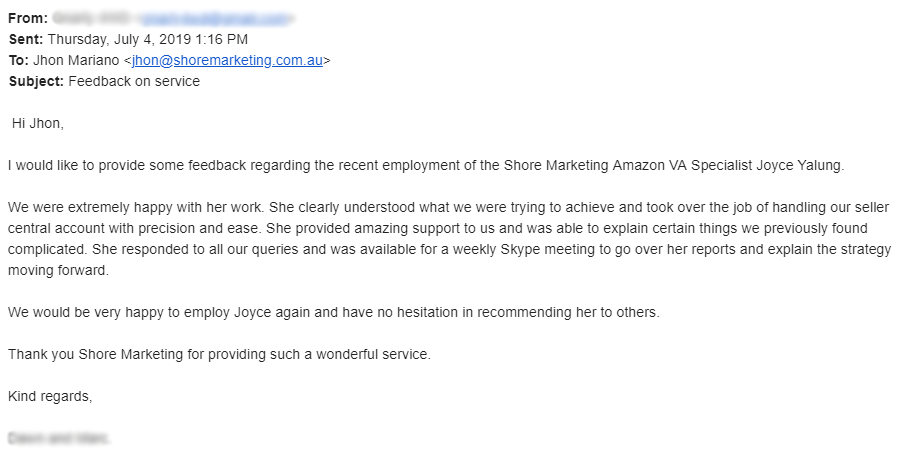
Task: Click the "Kind regards," closing
Action: pyautogui.click(x=50, y=396)
